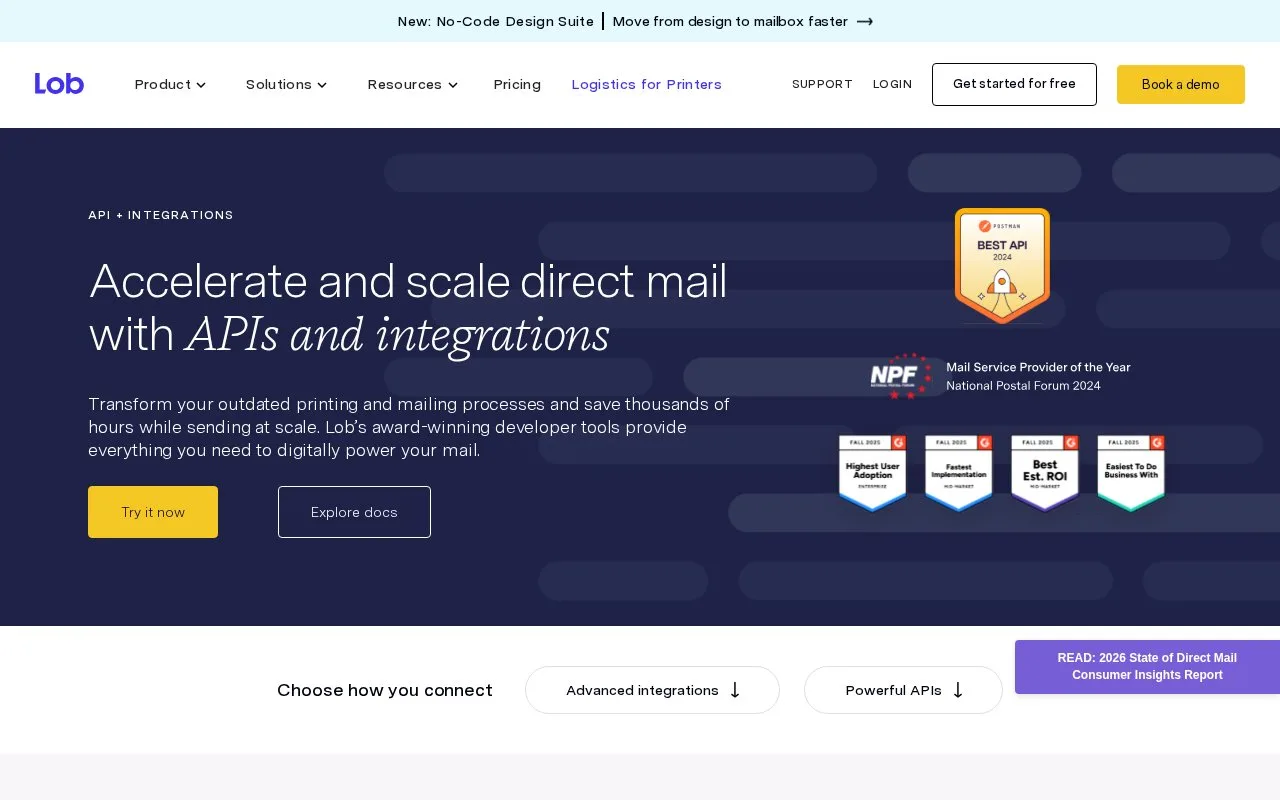Click the Postman Best API 2024 badge
This screenshot has width=1280, height=800.
coord(1002,266)
